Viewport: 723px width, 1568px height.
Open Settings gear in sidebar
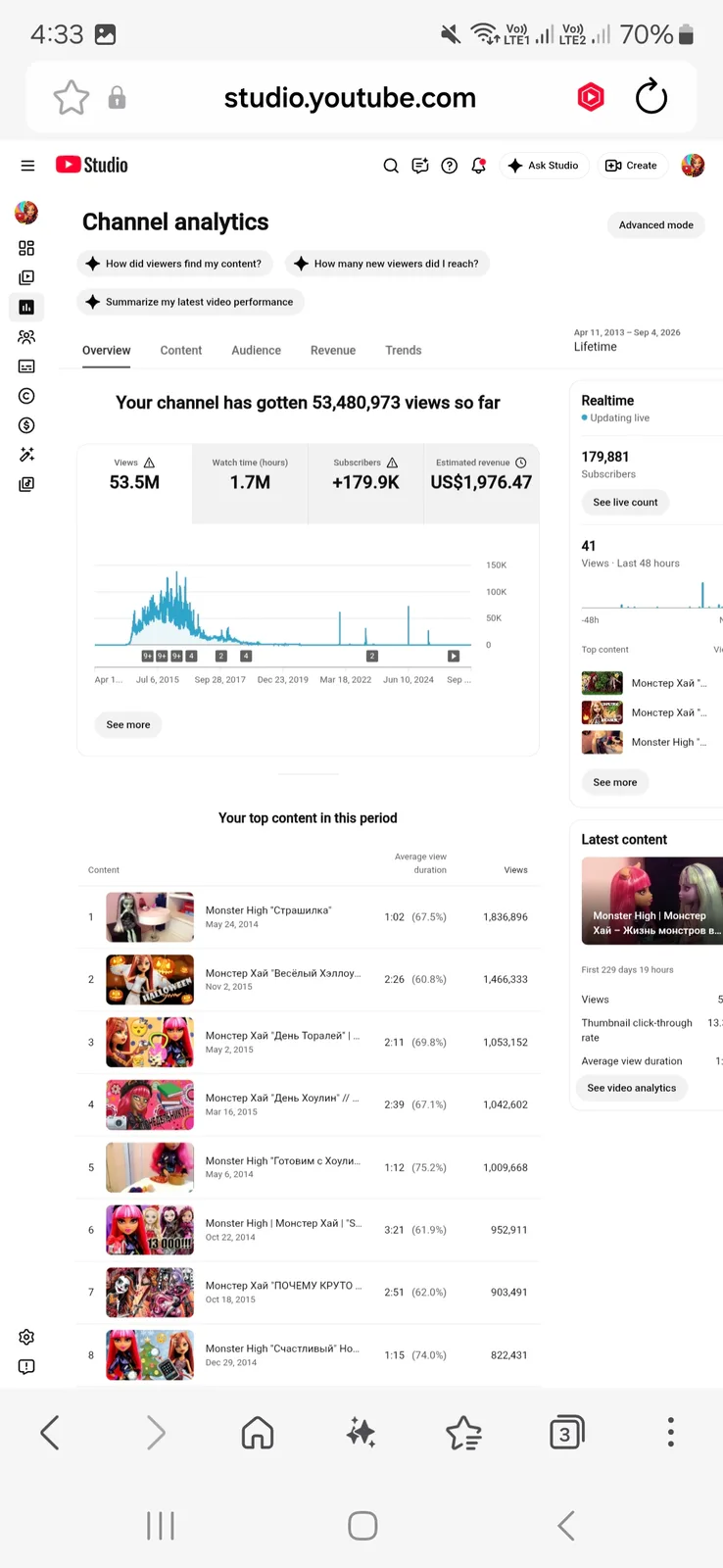click(26, 1337)
